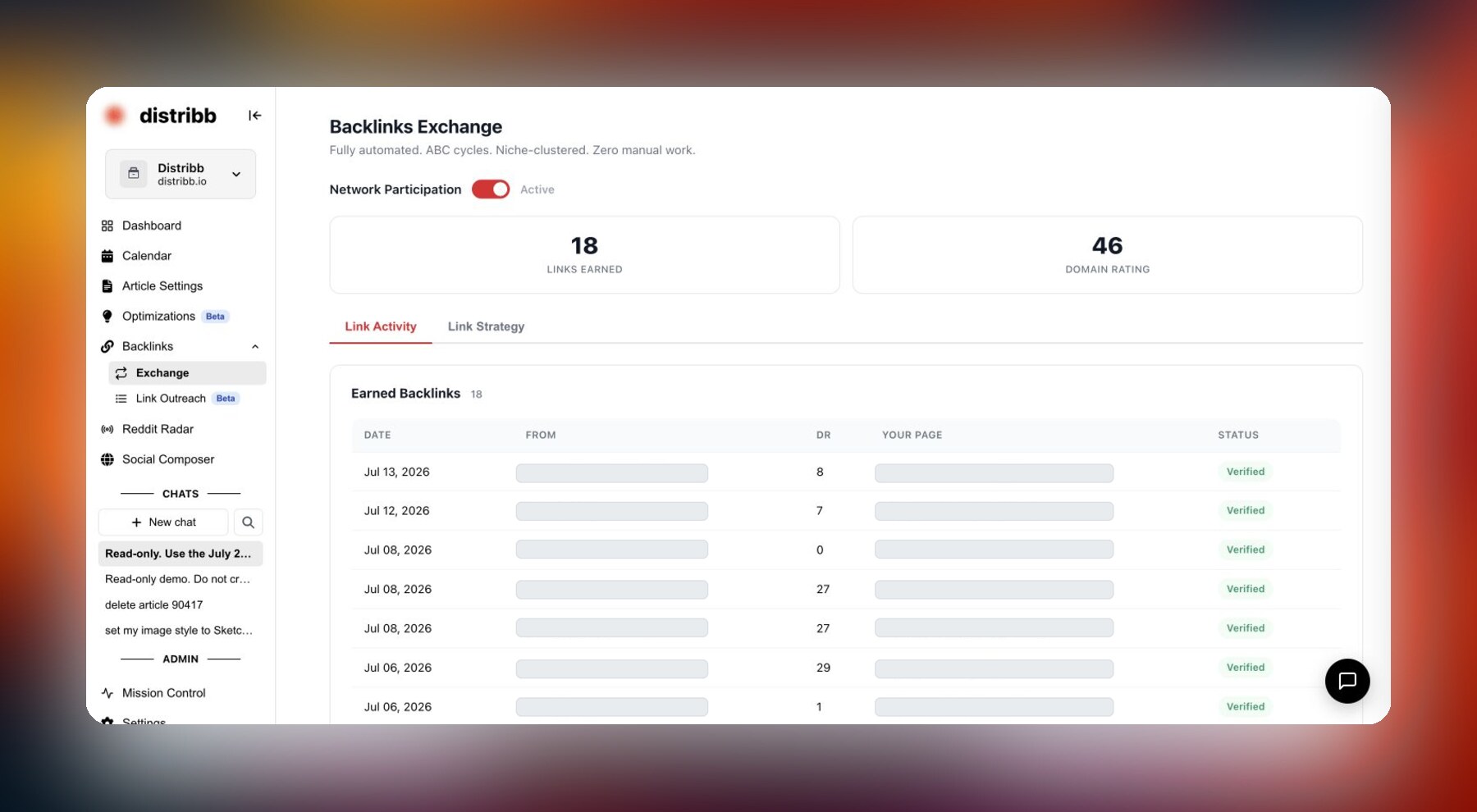
Task: Click the Backlinks chain-link icon
Action: click(x=107, y=346)
